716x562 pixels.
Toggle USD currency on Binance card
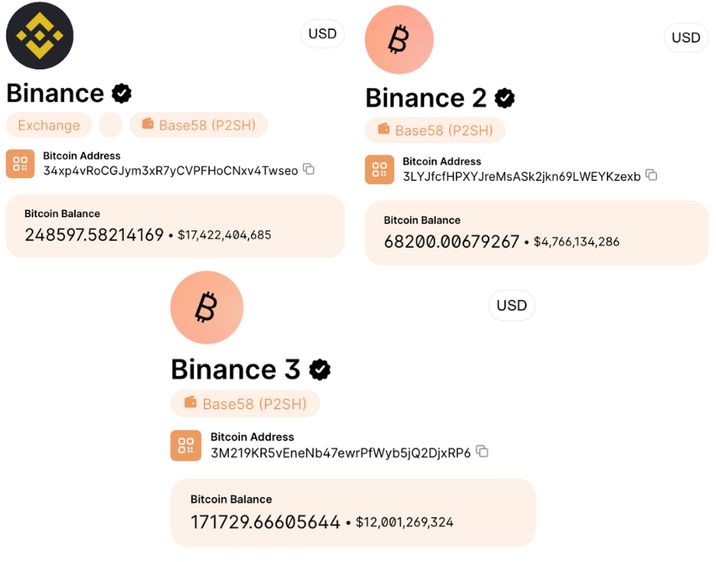323,34
